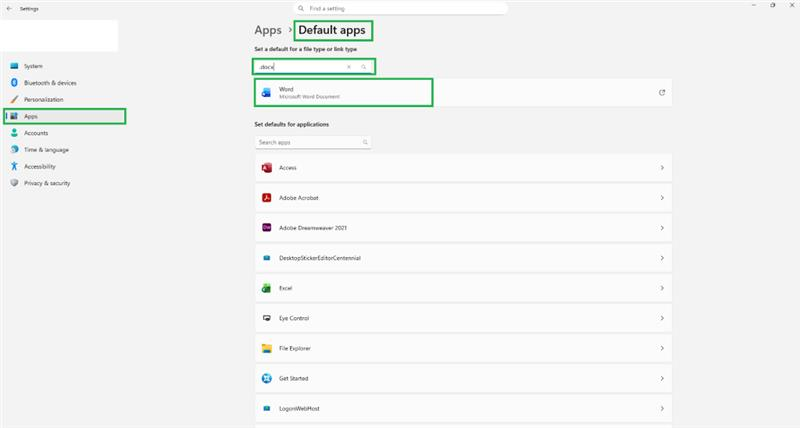
Task: Click the Time & language globe icon
Action: 14,149
